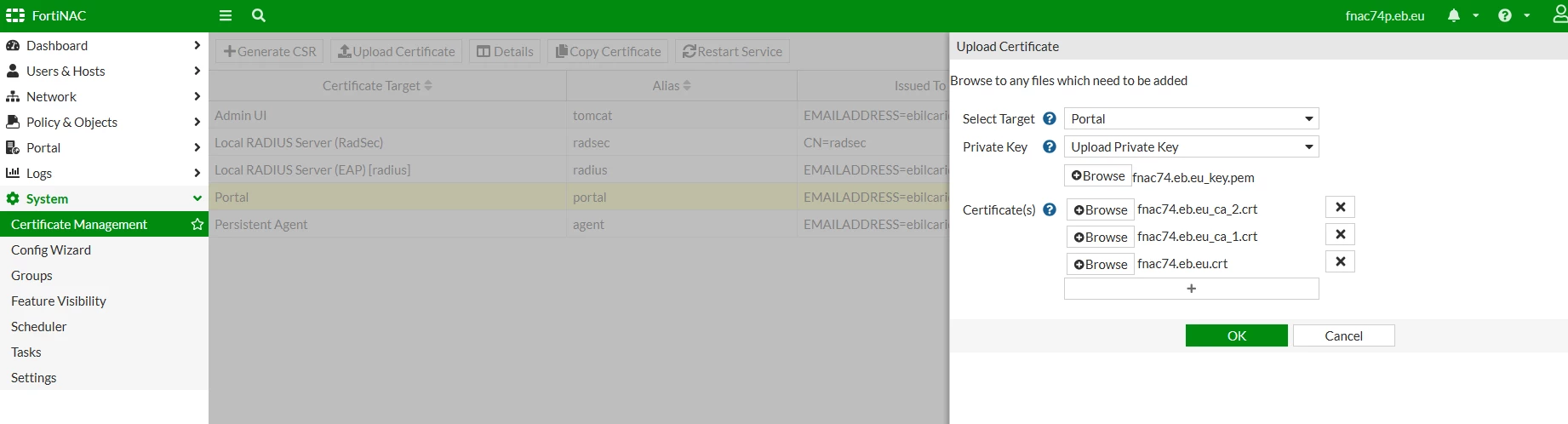1568x424 pixels.
Task: Sort by Certificate Target column
Action: [377, 86]
